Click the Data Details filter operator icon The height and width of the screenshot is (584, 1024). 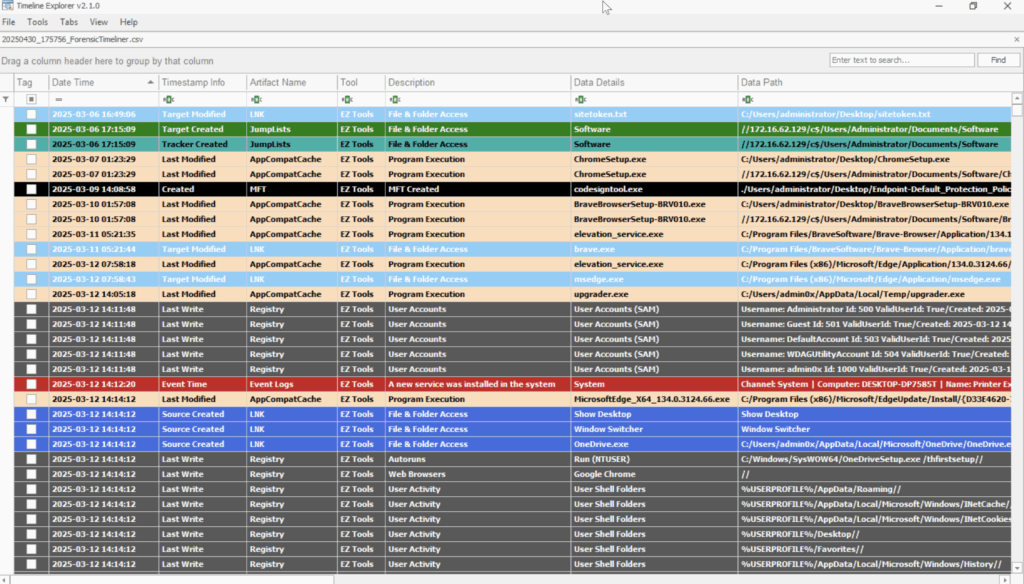point(580,100)
